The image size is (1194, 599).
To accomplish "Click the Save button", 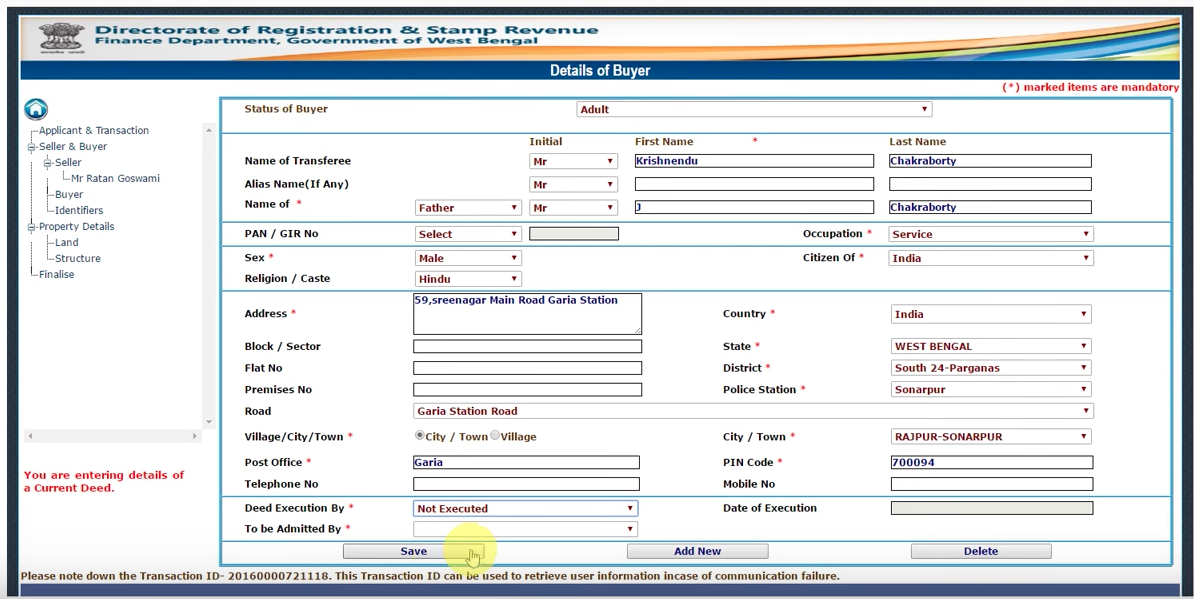I will [x=413, y=551].
